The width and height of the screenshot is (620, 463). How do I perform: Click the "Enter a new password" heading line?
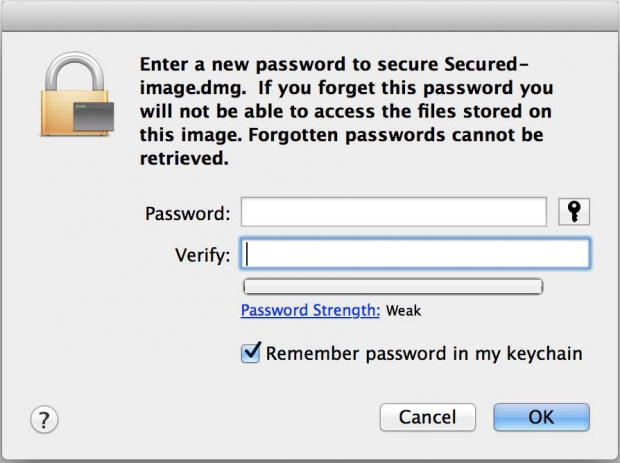pyautogui.click(x=243, y=64)
